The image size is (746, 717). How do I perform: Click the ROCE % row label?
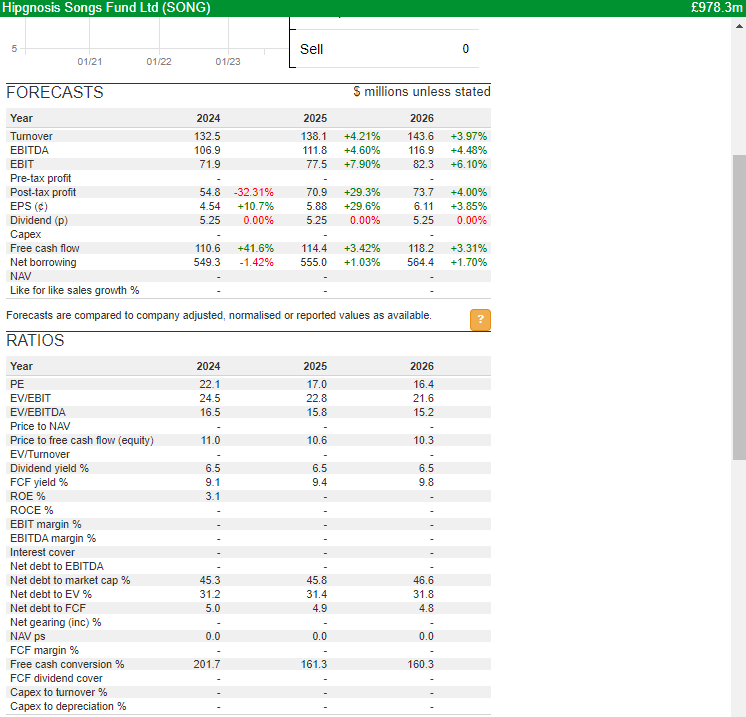pyautogui.click(x=32, y=511)
